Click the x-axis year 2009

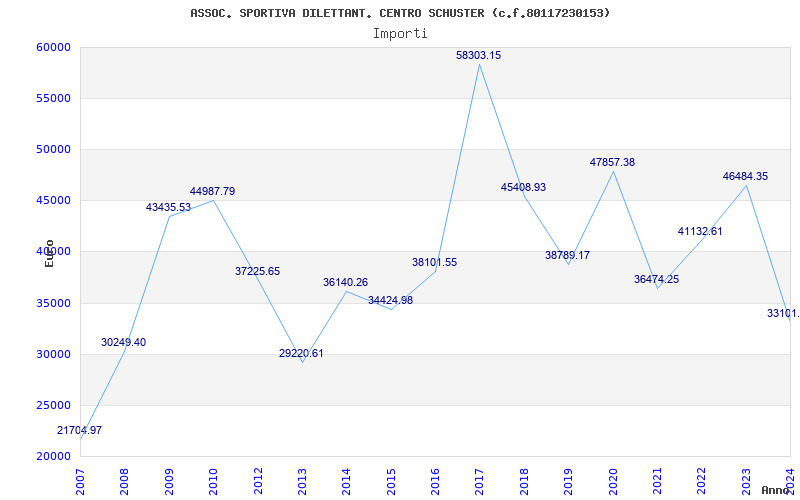(x=169, y=481)
